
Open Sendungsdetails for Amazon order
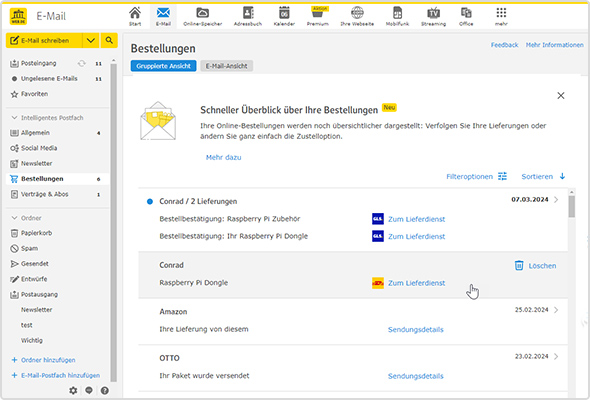tap(416, 329)
